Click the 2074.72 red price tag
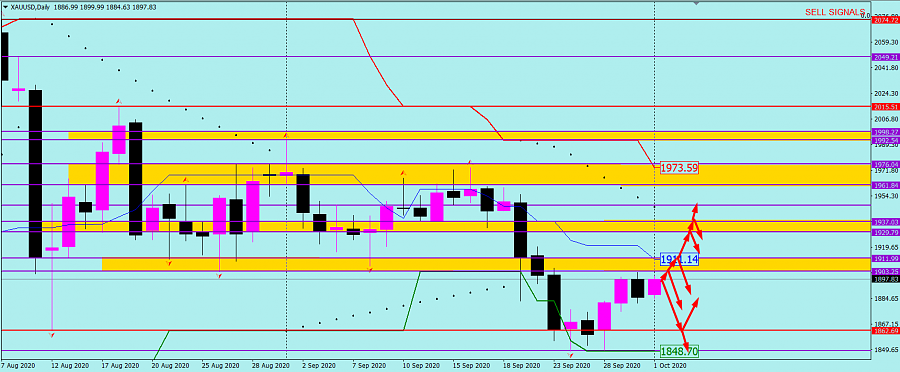Screen dimensions: 900x372 pyautogui.click(x=886, y=20)
